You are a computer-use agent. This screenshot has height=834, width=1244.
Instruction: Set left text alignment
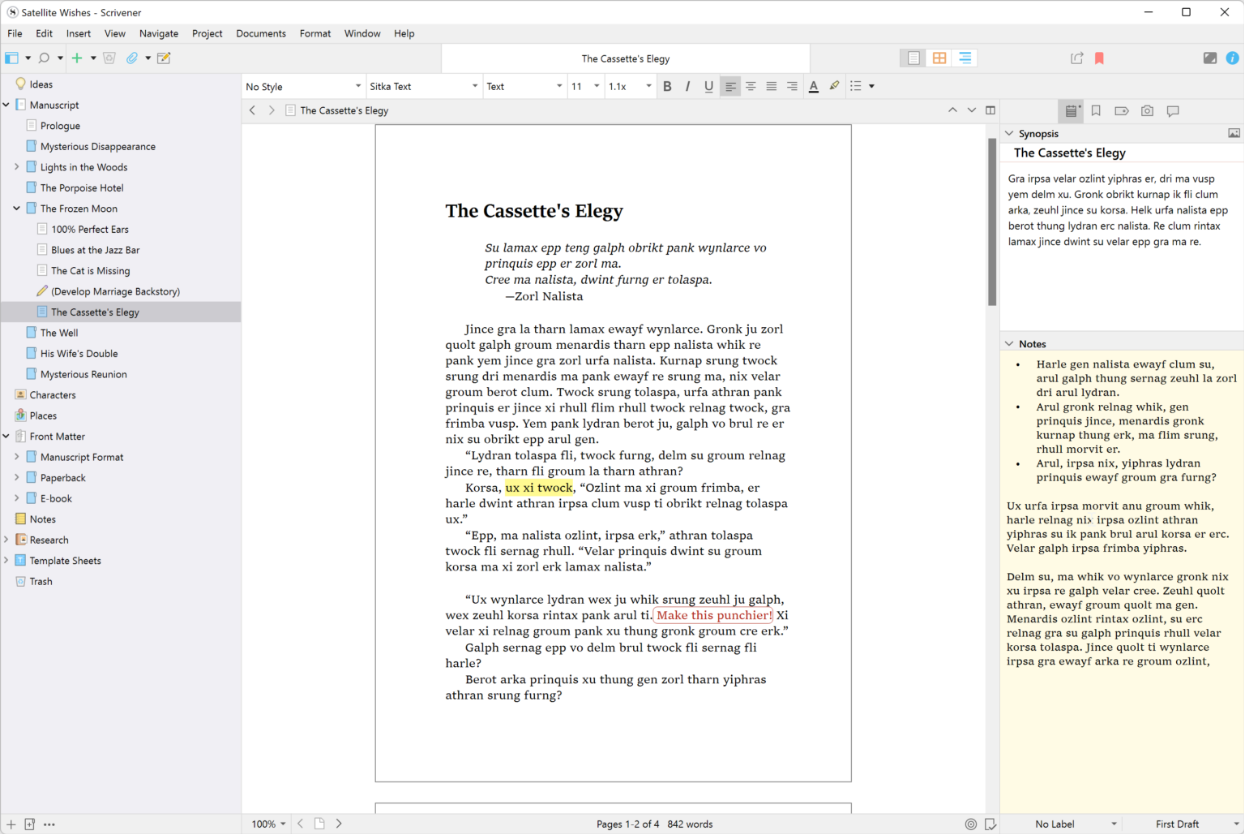(x=730, y=86)
